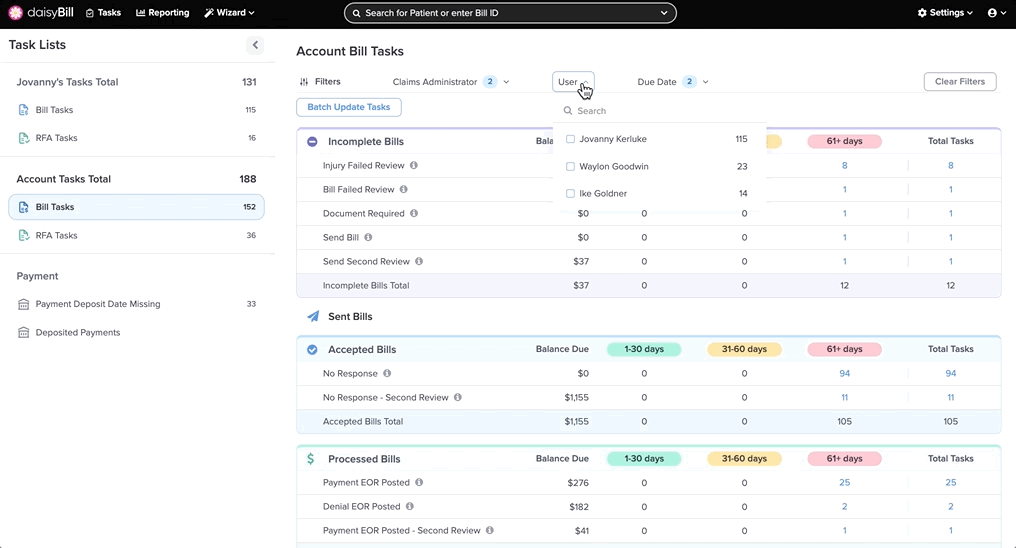The width and height of the screenshot is (1016, 548).
Task: Click the Batch Update Tasks button
Action: [x=349, y=107]
